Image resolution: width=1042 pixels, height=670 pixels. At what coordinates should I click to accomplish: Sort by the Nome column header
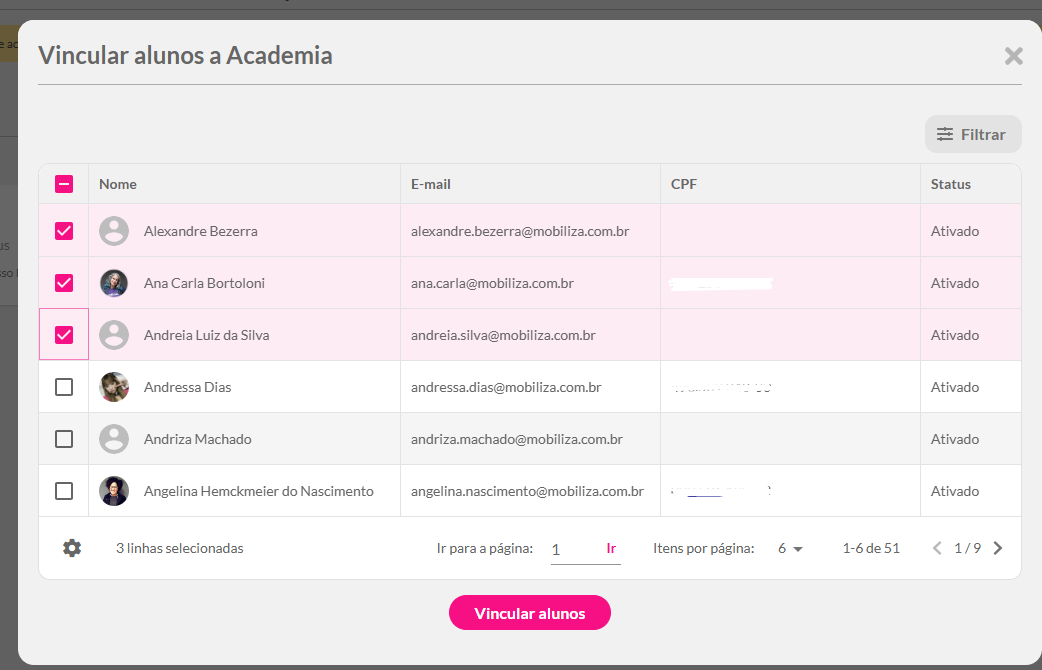[x=118, y=184]
